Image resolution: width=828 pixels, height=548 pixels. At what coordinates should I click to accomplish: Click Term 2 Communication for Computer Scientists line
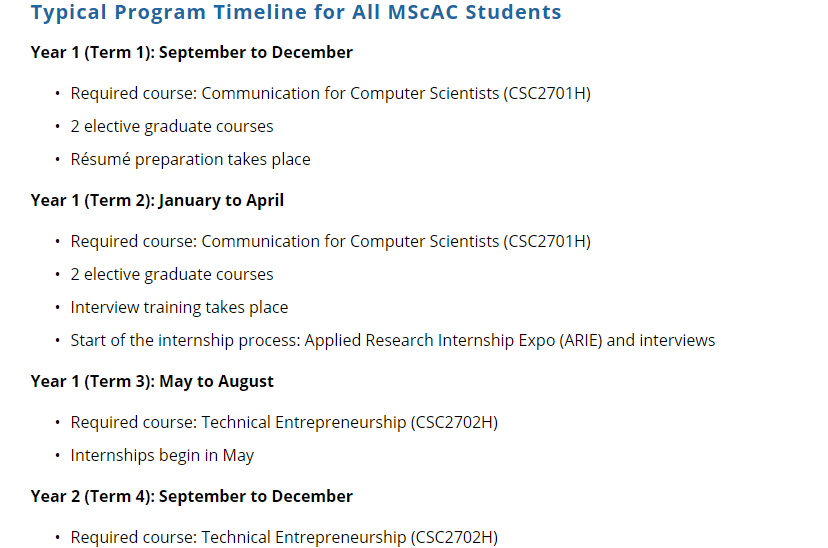331,241
